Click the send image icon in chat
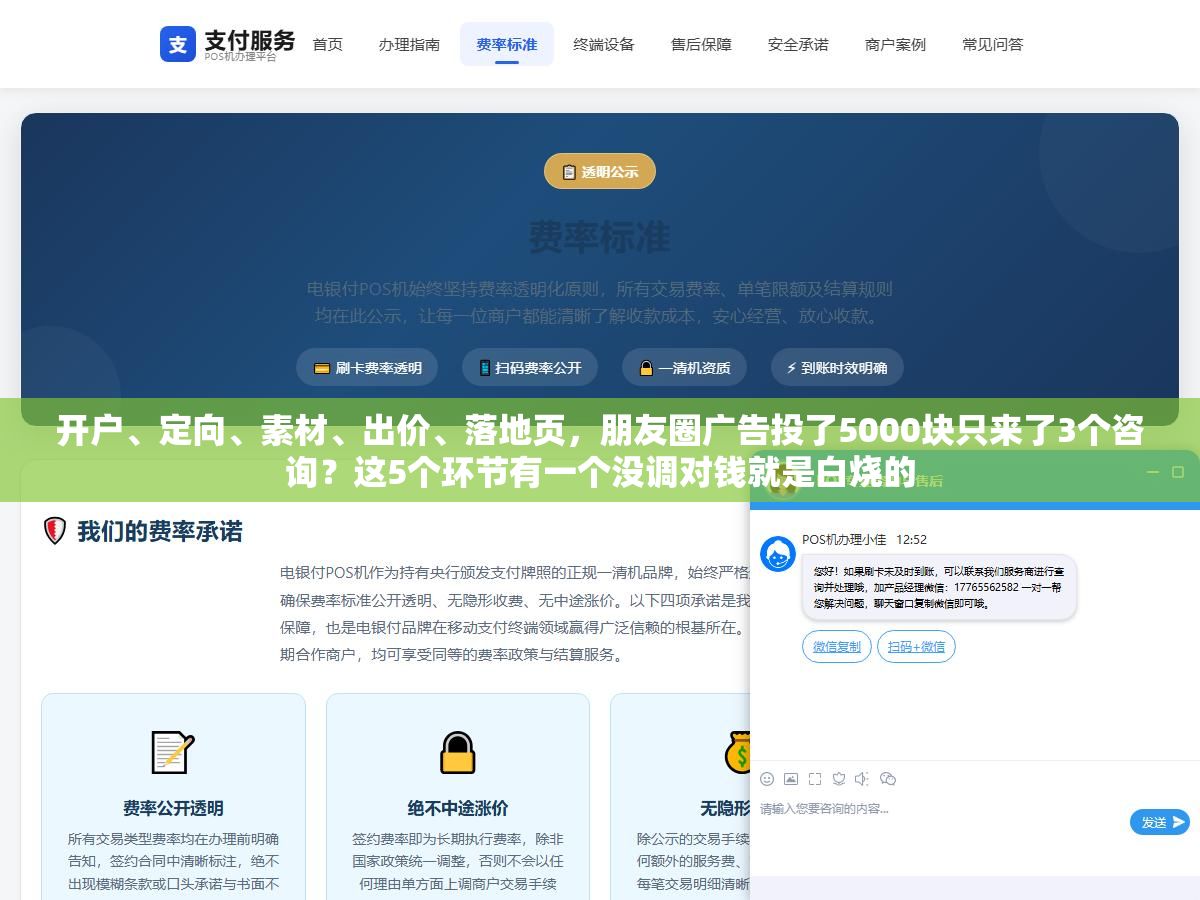Viewport: 1200px width, 900px height. tap(791, 779)
